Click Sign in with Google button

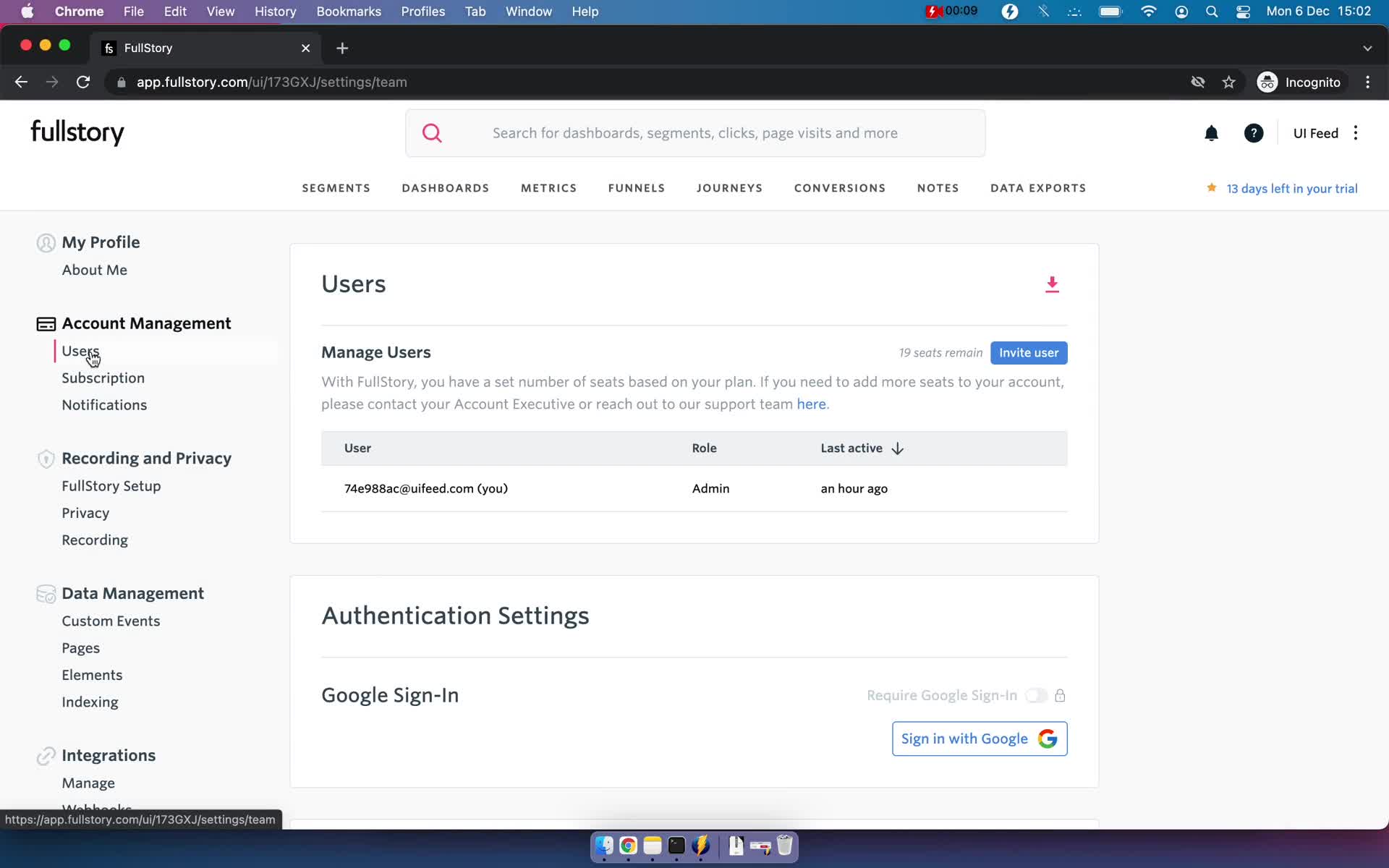pos(980,739)
